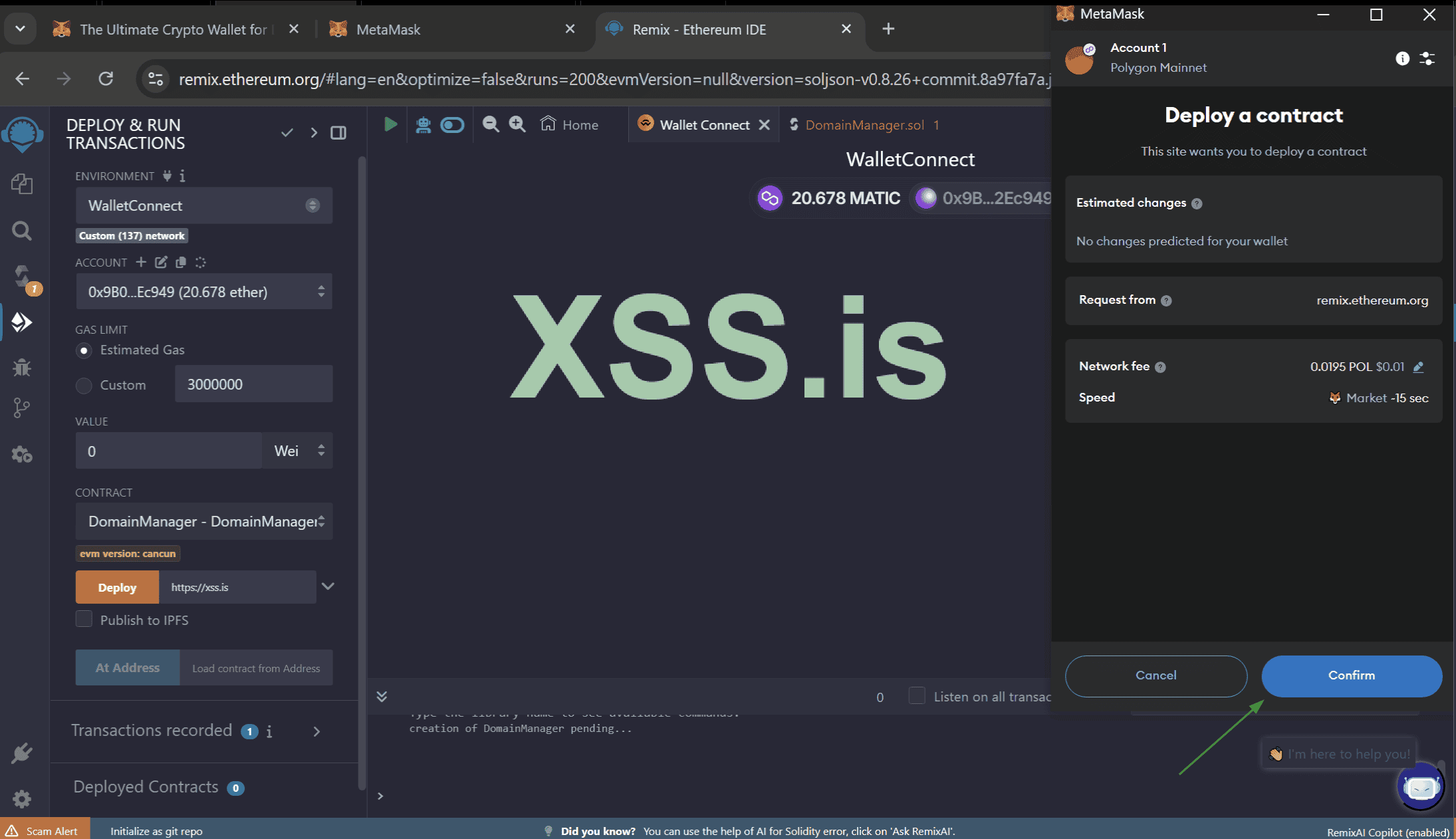Expand Transactions recorded section
1456x839 pixels.
click(x=316, y=731)
